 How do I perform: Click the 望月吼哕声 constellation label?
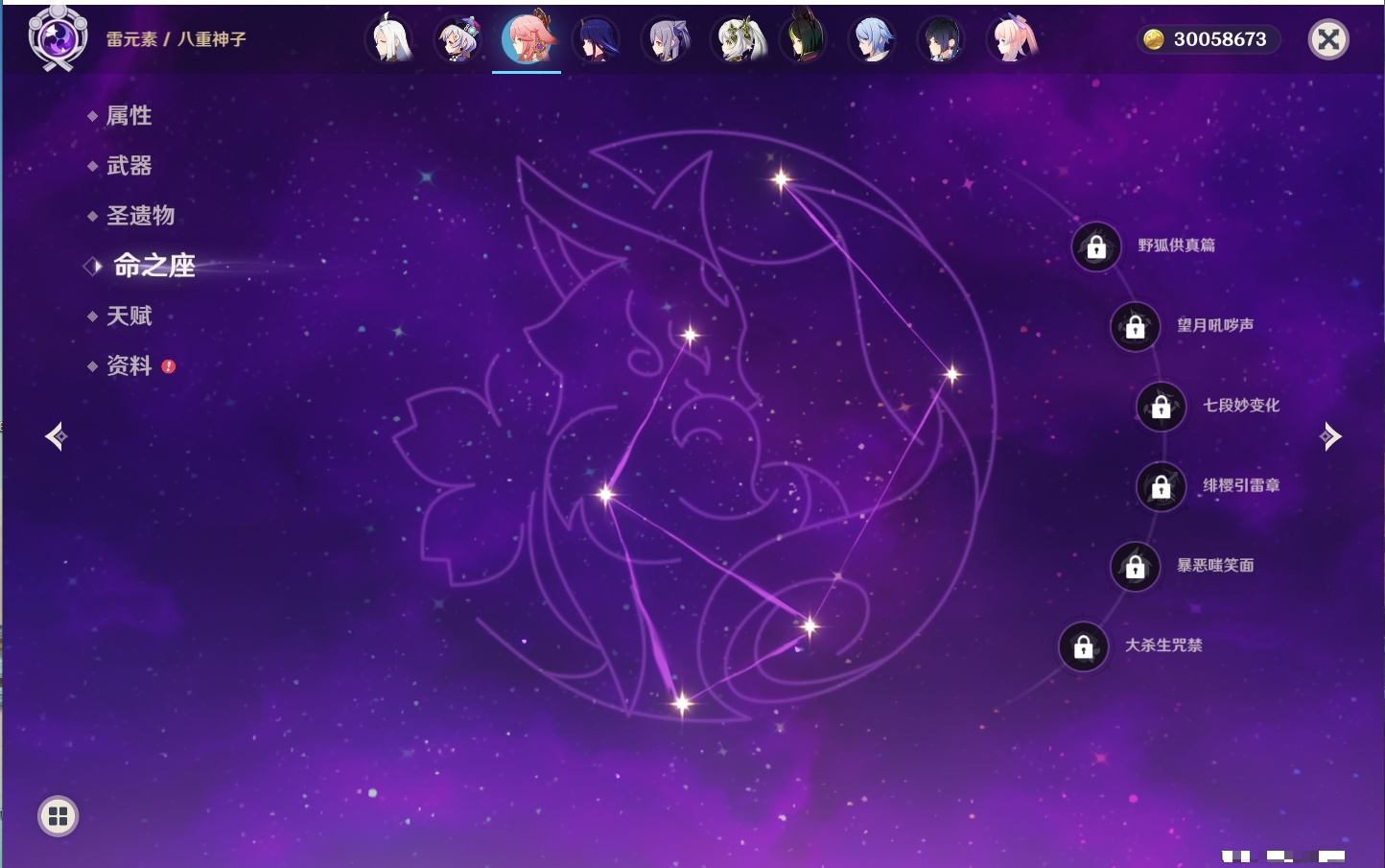point(1215,325)
